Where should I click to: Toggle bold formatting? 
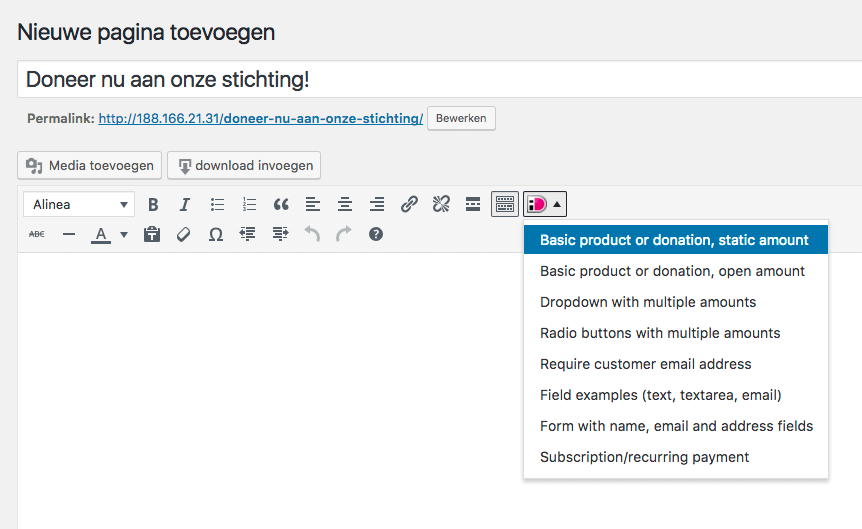point(153,205)
